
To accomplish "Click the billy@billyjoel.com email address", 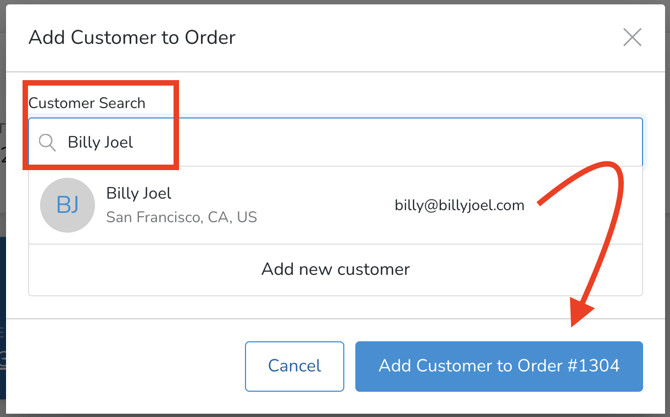I will (x=459, y=205).
